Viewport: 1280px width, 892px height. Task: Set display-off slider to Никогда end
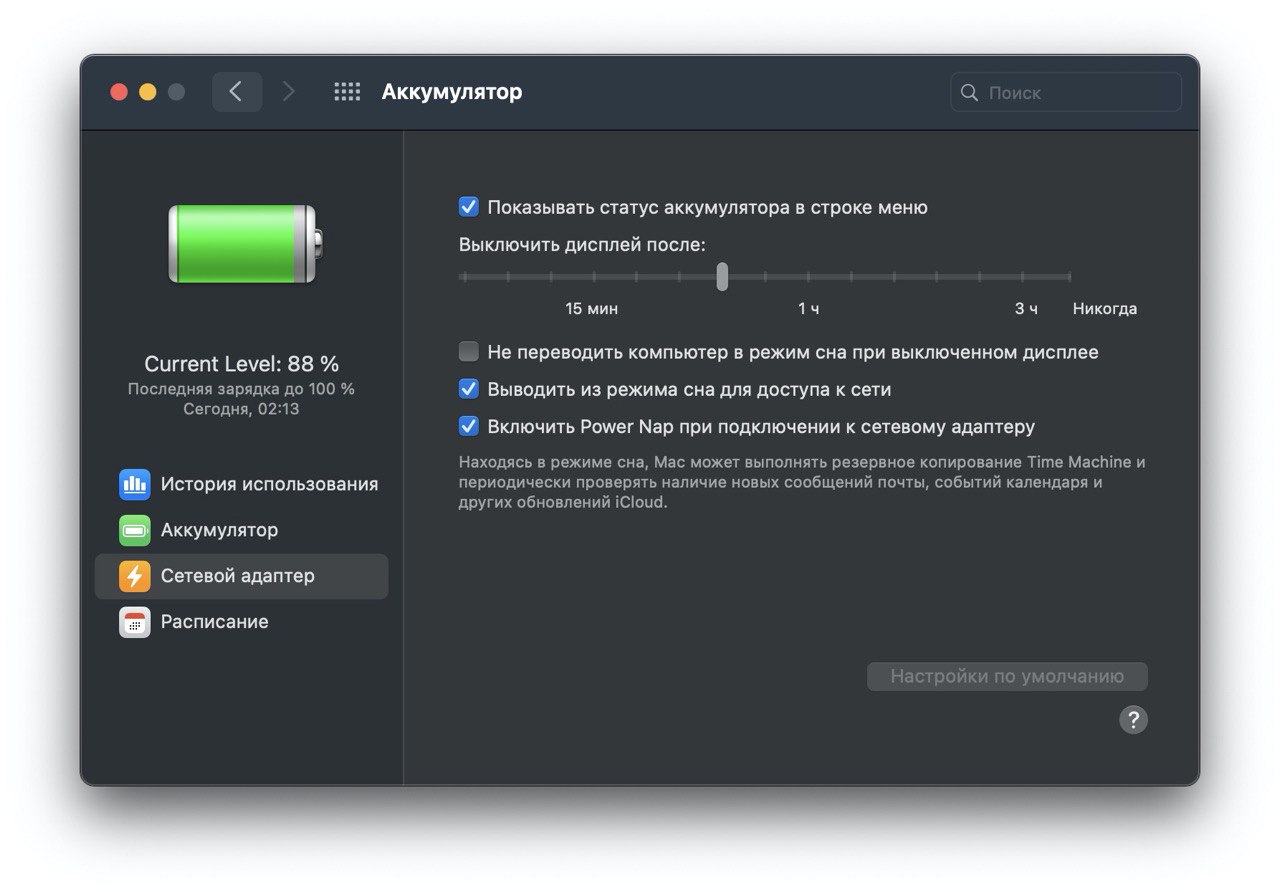1070,277
